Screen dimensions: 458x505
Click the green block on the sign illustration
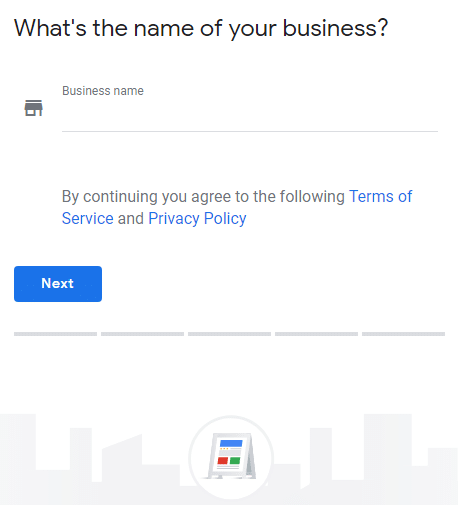[235, 461]
